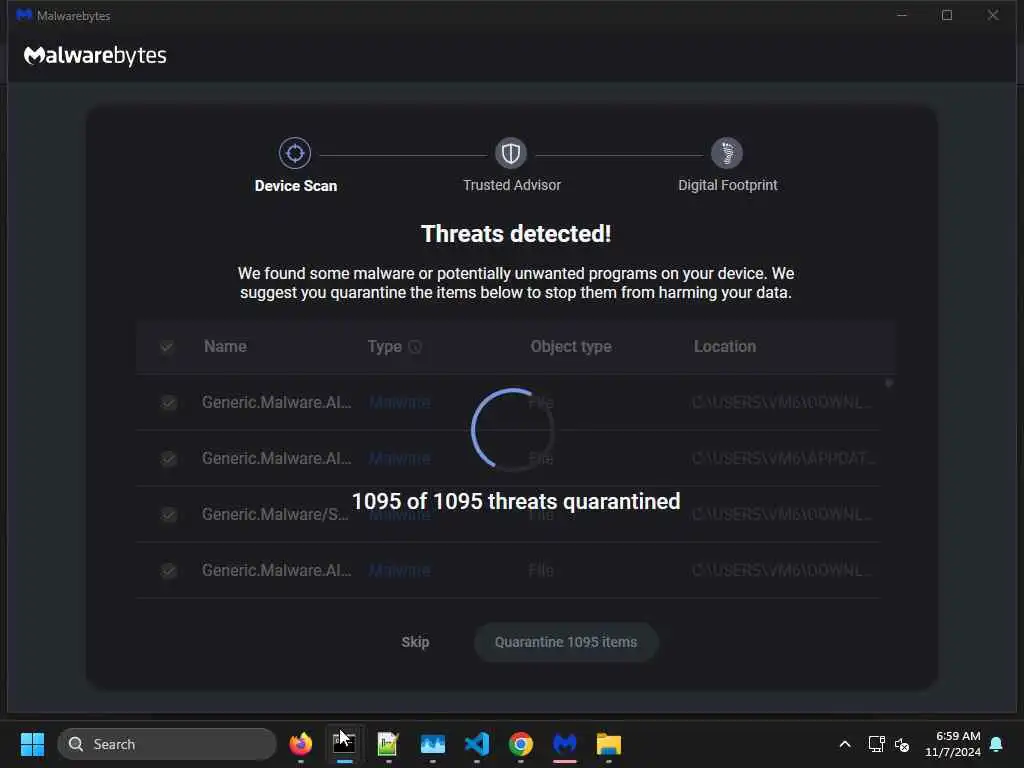Sort by the Name column header
1024x768 pixels.
tap(225, 347)
